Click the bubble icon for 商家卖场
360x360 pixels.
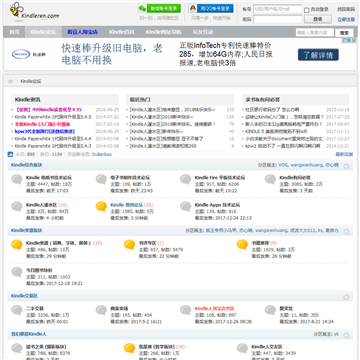[x=101, y=310]
